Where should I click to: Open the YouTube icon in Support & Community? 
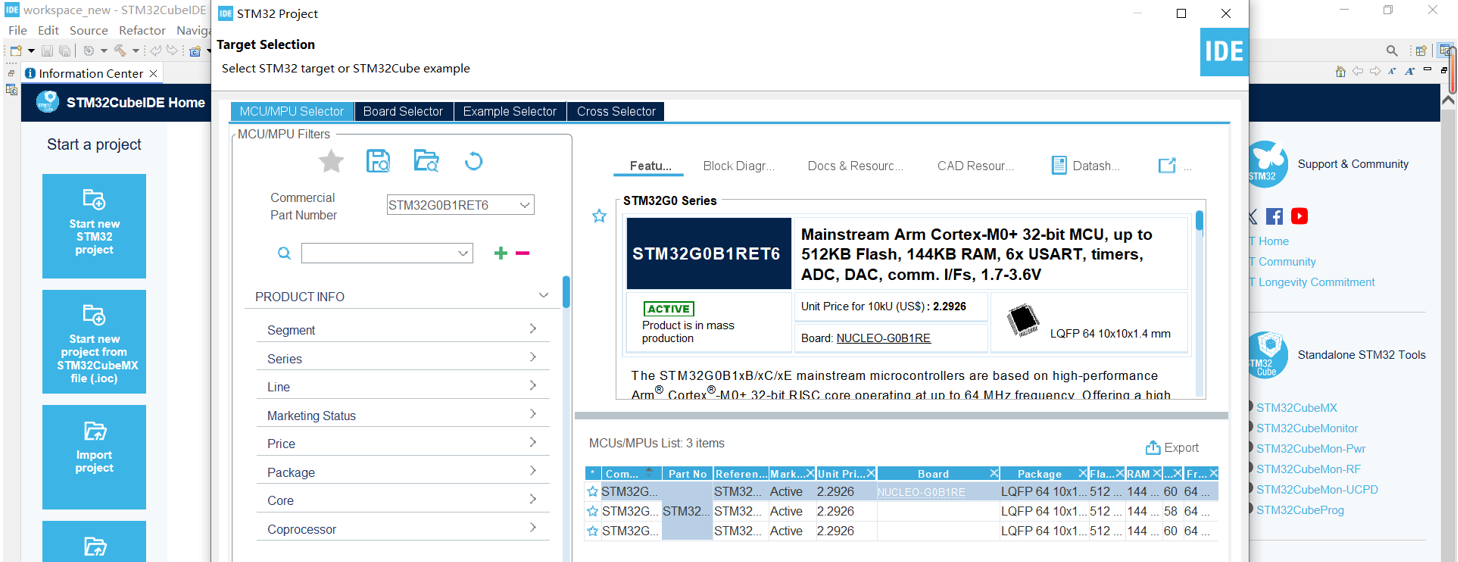point(1299,216)
